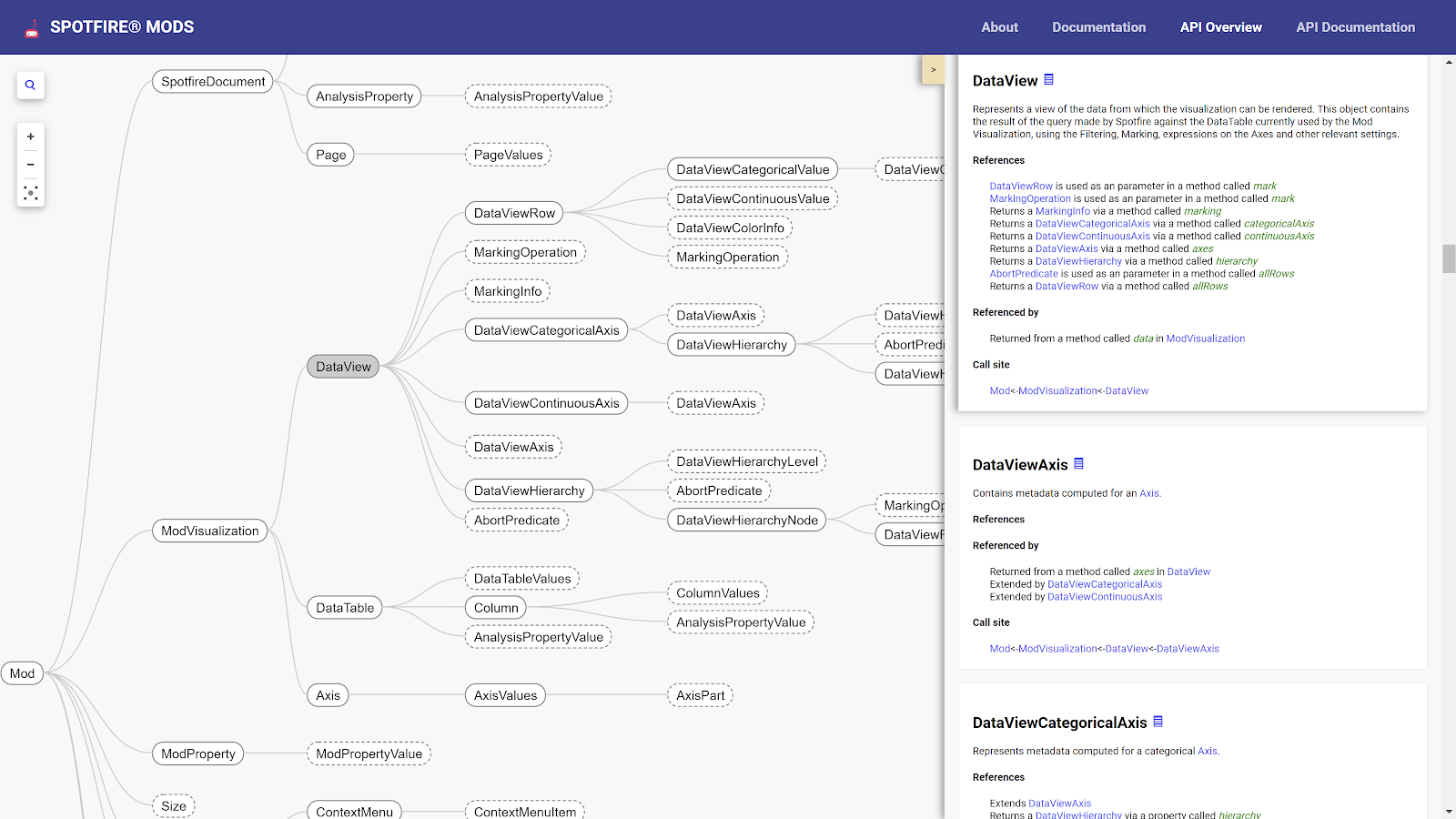
Task: Select the SpotfireDocument node
Action: 213,82
